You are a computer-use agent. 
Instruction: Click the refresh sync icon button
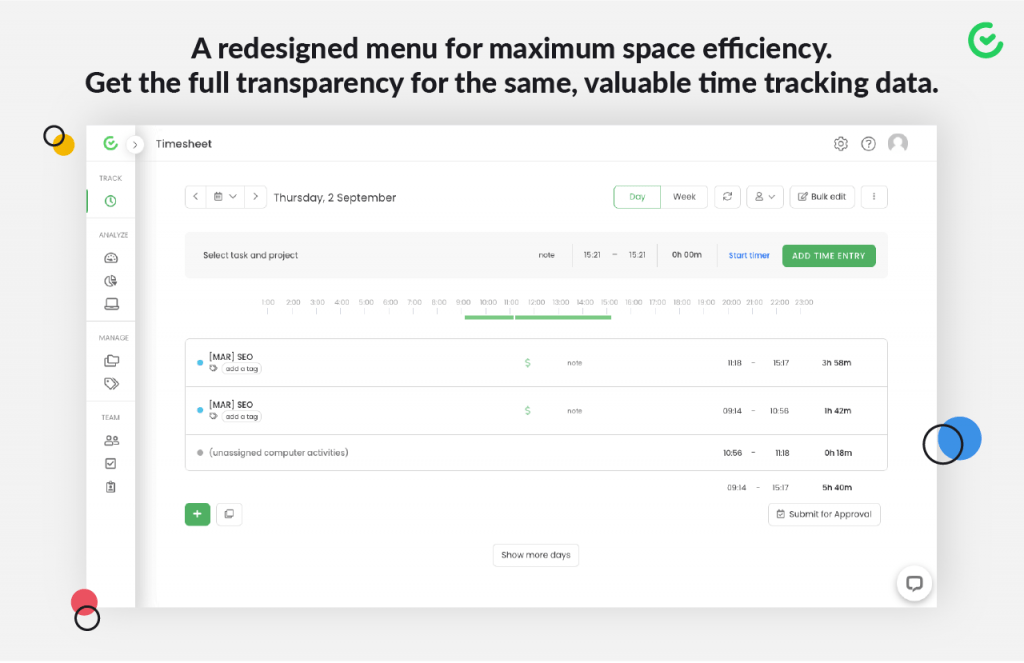pos(727,197)
